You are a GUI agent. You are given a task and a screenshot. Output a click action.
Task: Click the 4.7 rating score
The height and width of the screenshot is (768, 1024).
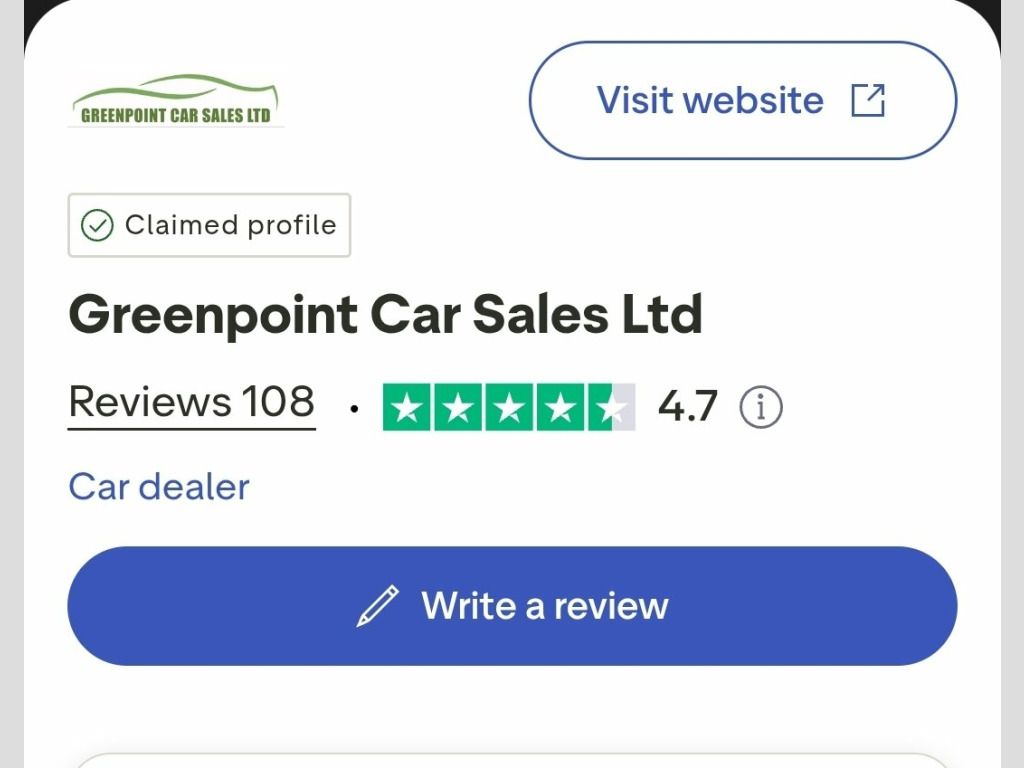(688, 406)
